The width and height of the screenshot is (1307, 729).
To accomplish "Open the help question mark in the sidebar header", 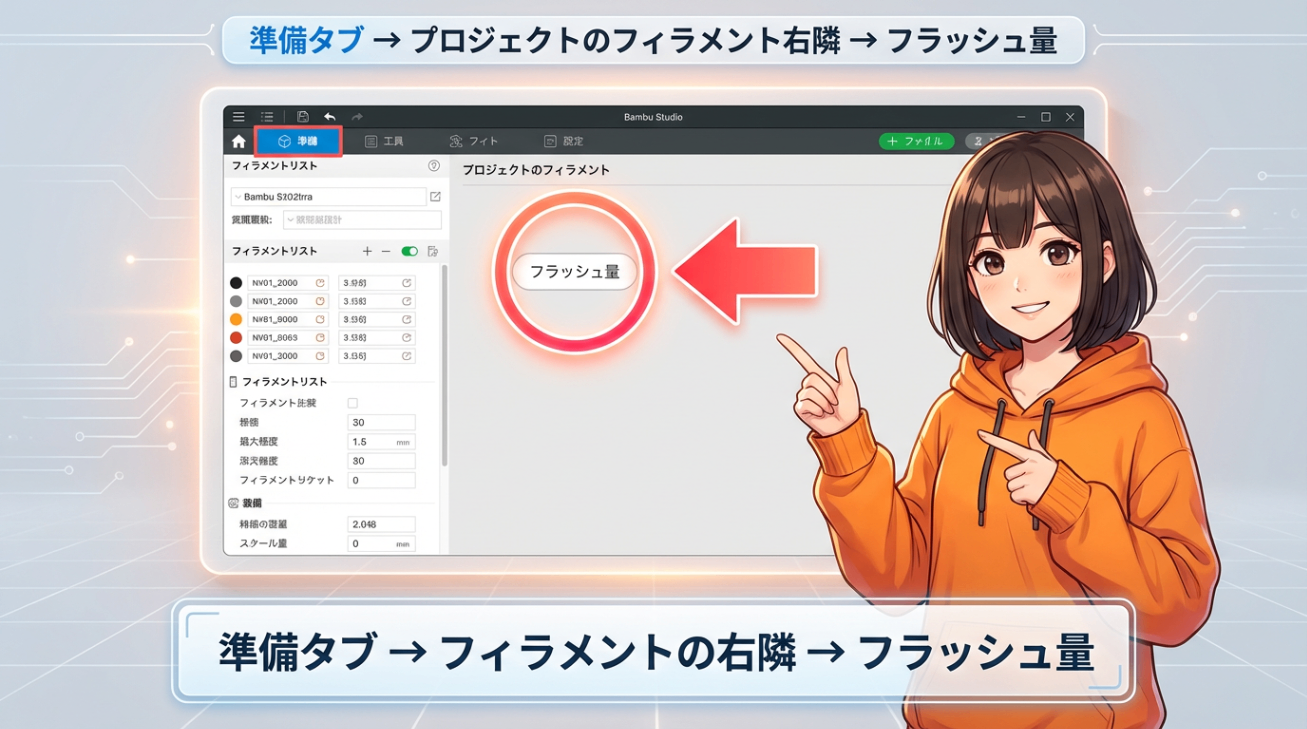I will pyautogui.click(x=434, y=166).
